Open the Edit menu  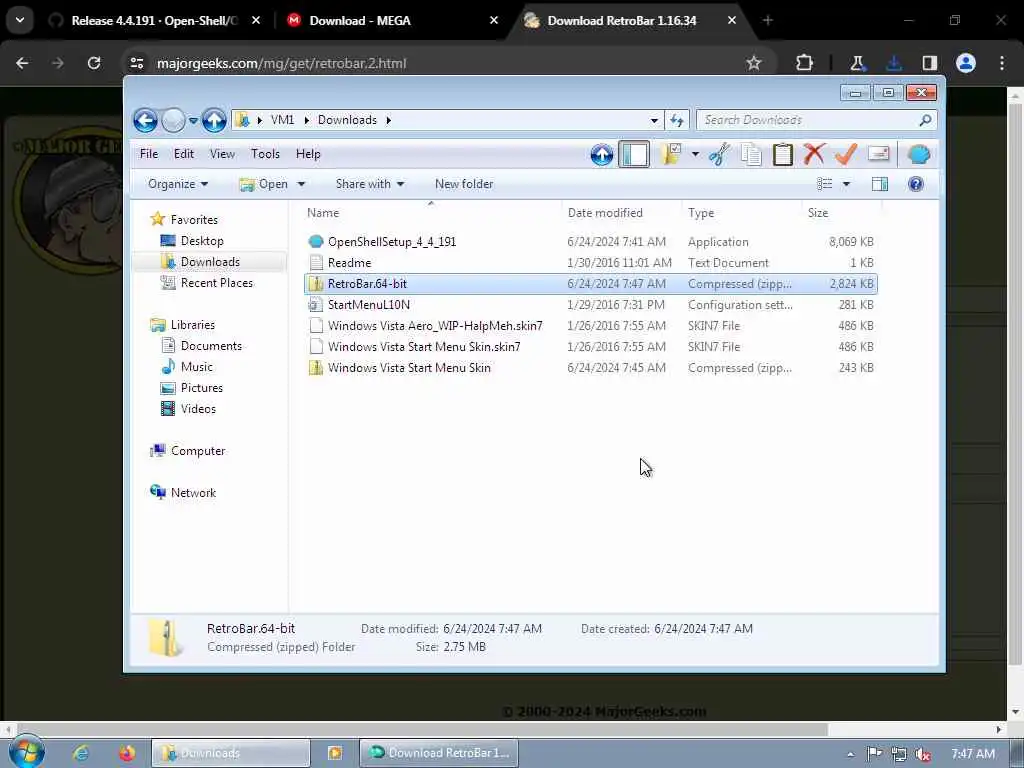tap(184, 154)
